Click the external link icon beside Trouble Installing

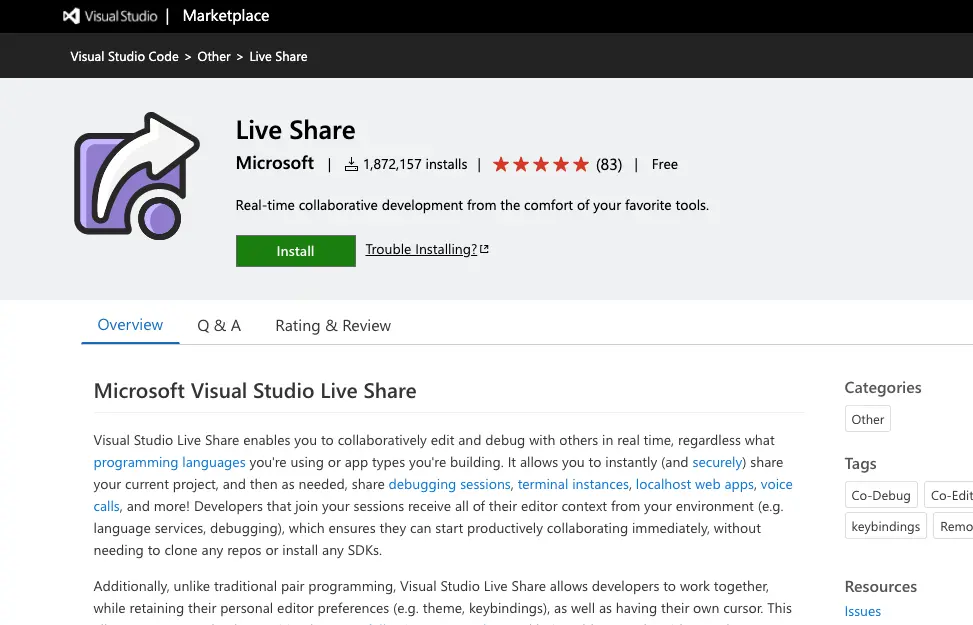click(485, 249)
